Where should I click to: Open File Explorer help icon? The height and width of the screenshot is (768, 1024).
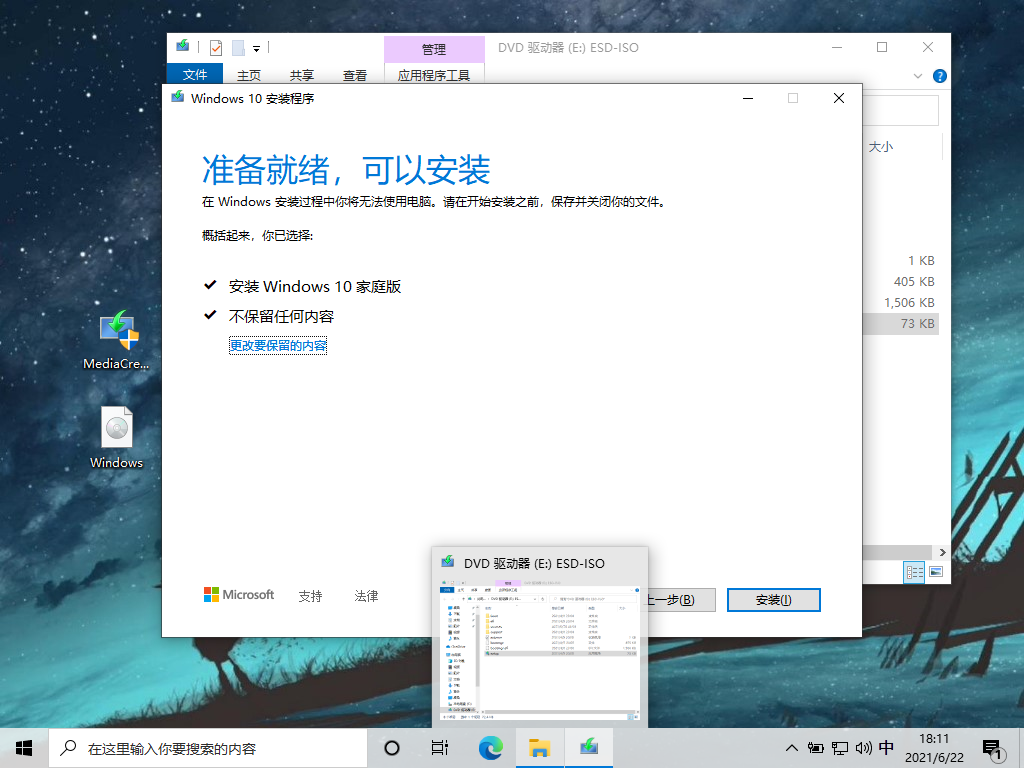[940, 76]
